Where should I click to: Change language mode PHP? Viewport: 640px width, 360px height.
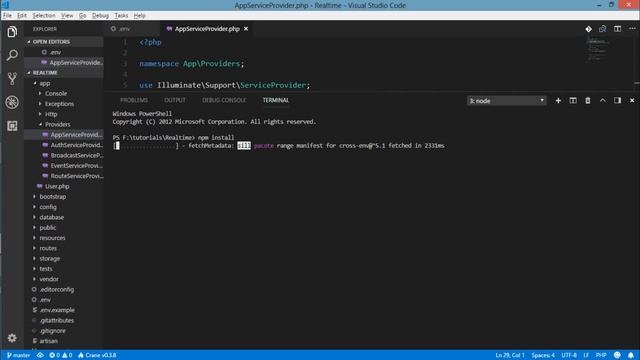point(601,355)
